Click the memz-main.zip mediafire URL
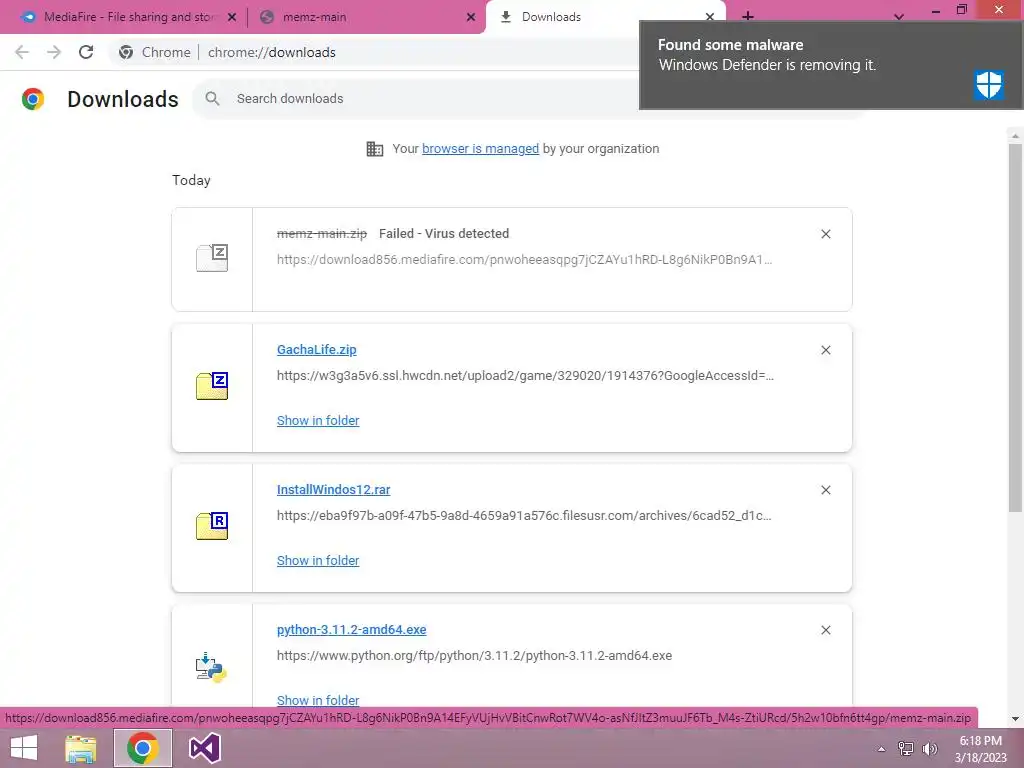The height and width of the screenshot is (768, 1024). 524,260
